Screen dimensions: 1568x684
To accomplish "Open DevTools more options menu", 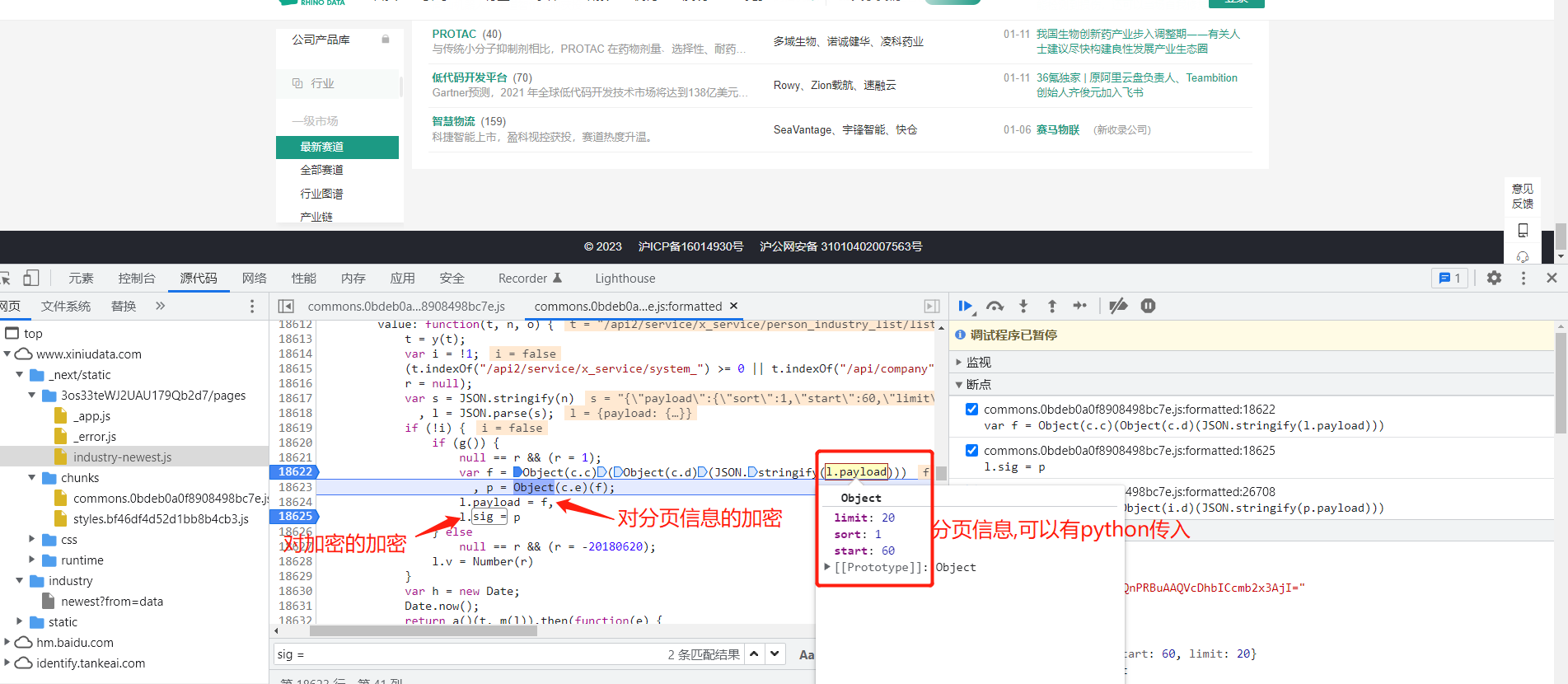I will point(1524,278).
